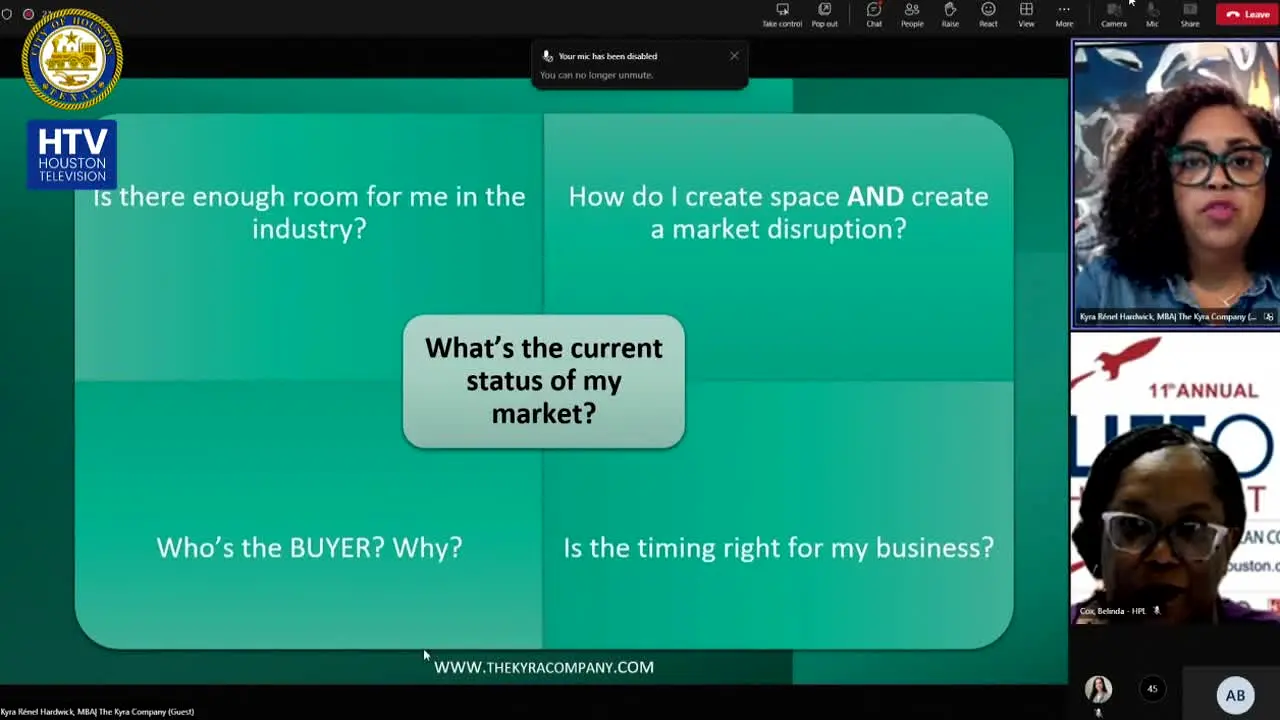
Task: Pop out the shared content
Action: [x=825, y=15]
